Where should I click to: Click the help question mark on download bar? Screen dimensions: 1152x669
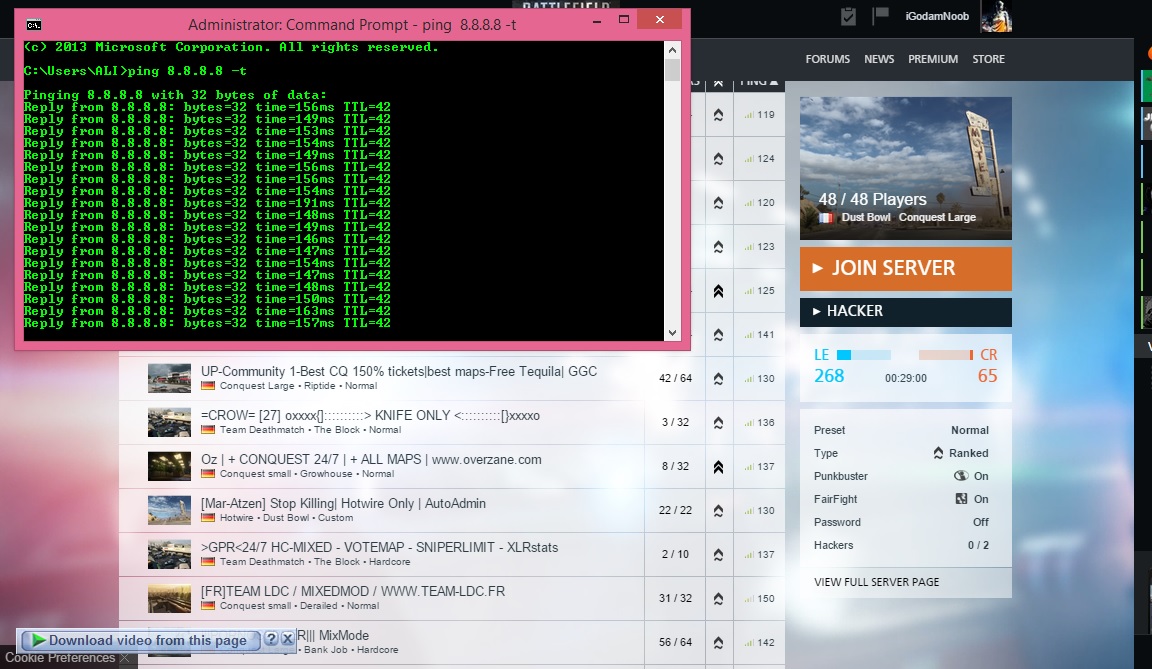tap(270, 639)
